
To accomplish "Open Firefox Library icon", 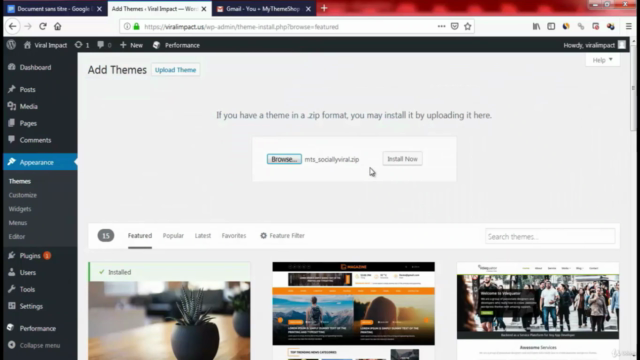I will click(536, 27).
